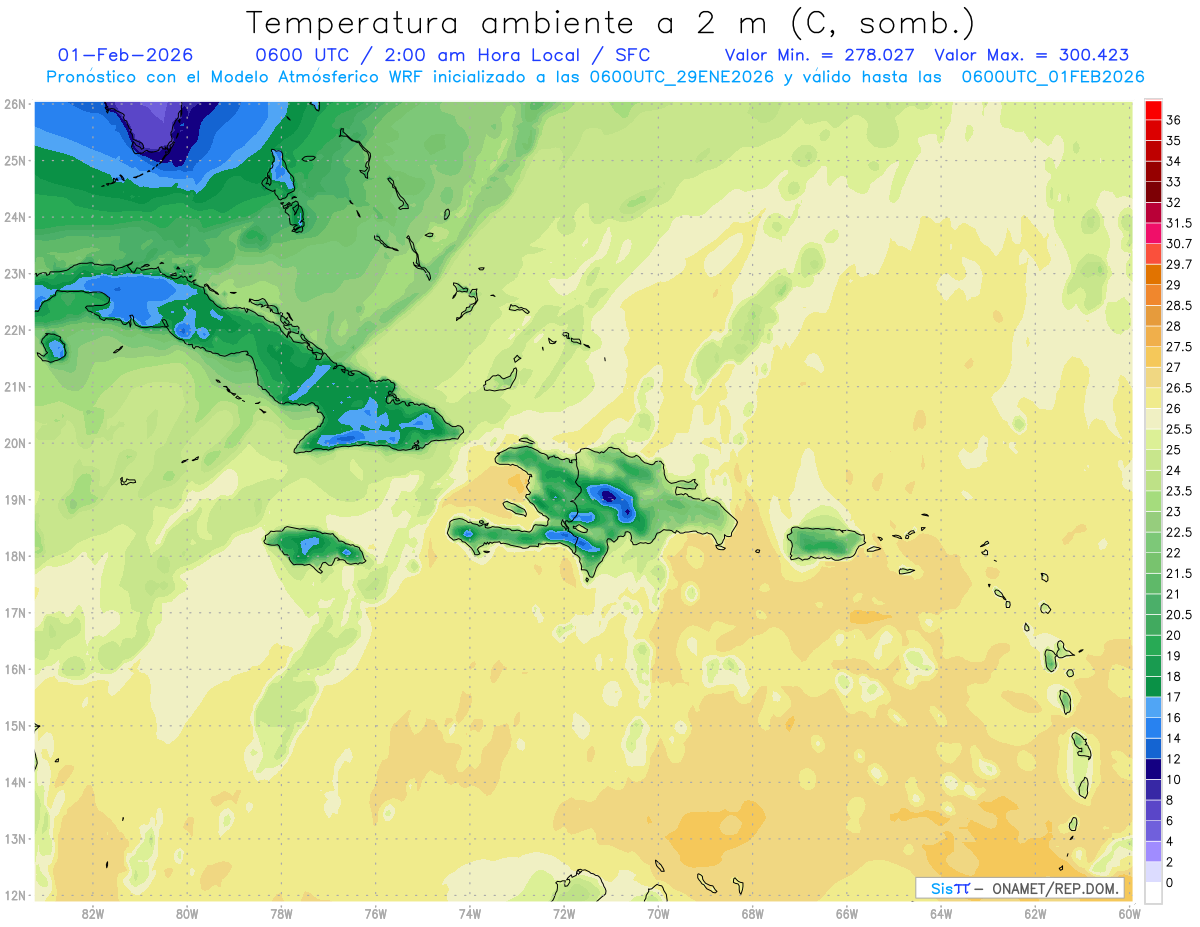Click the legend value 14
Viewport: 1200px width, 927px height.
point(1173,738)
